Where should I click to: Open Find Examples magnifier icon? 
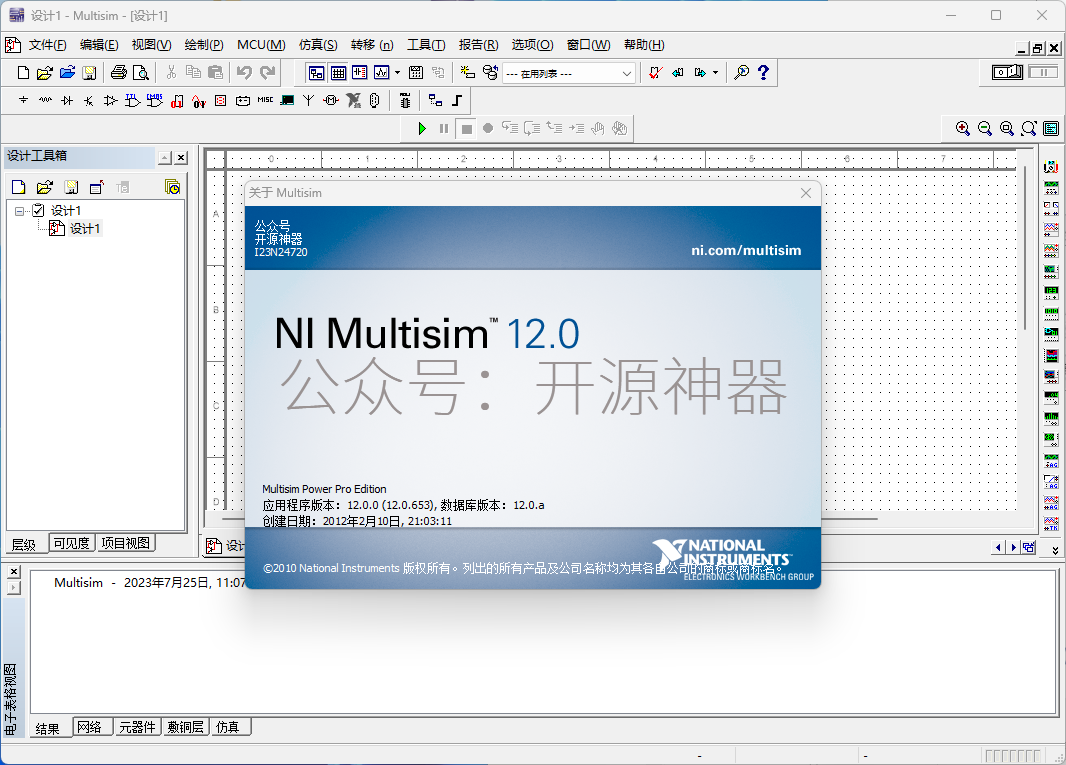pos(742,73)
